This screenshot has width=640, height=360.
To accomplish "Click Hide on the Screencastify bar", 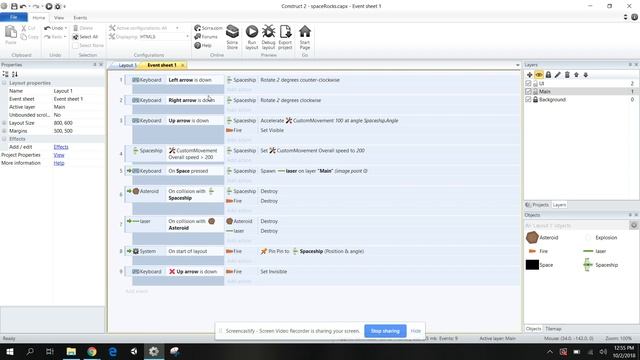I will (416, 331).
